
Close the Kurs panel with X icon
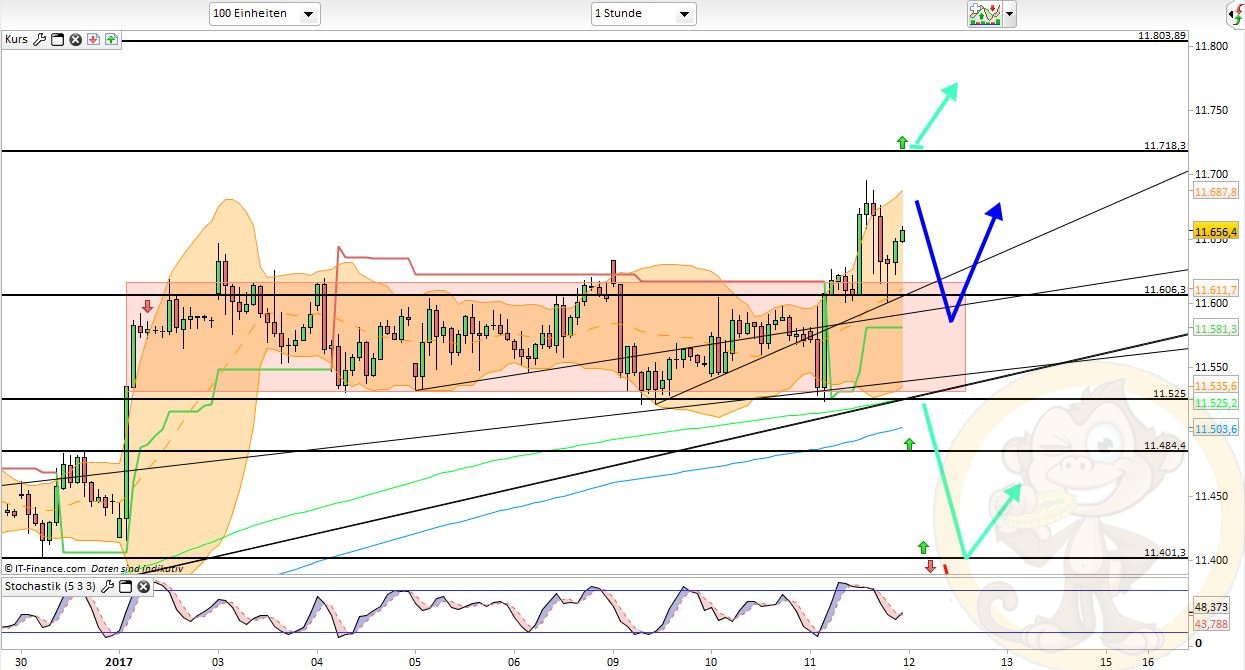pyautogui.click(x=75, y=40)
